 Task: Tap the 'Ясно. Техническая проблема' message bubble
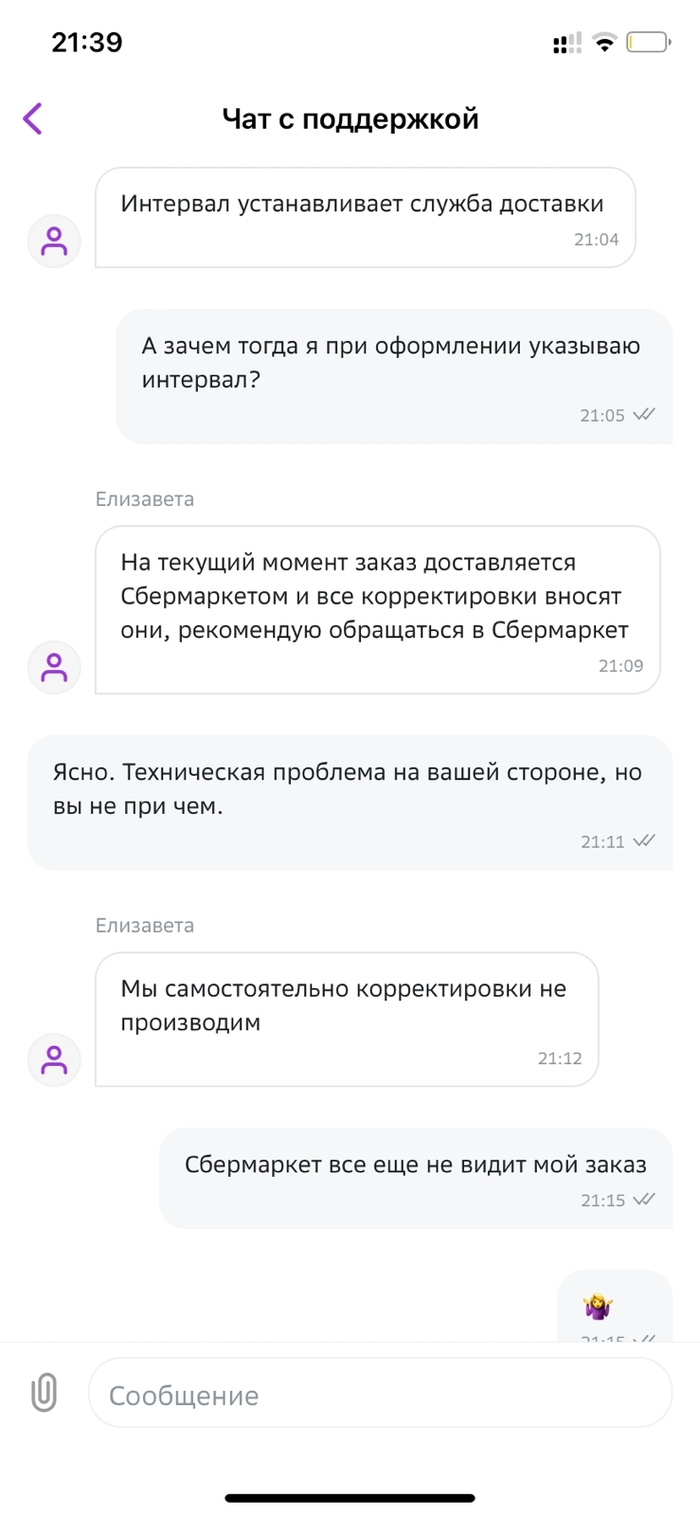(x=349, y=802)
